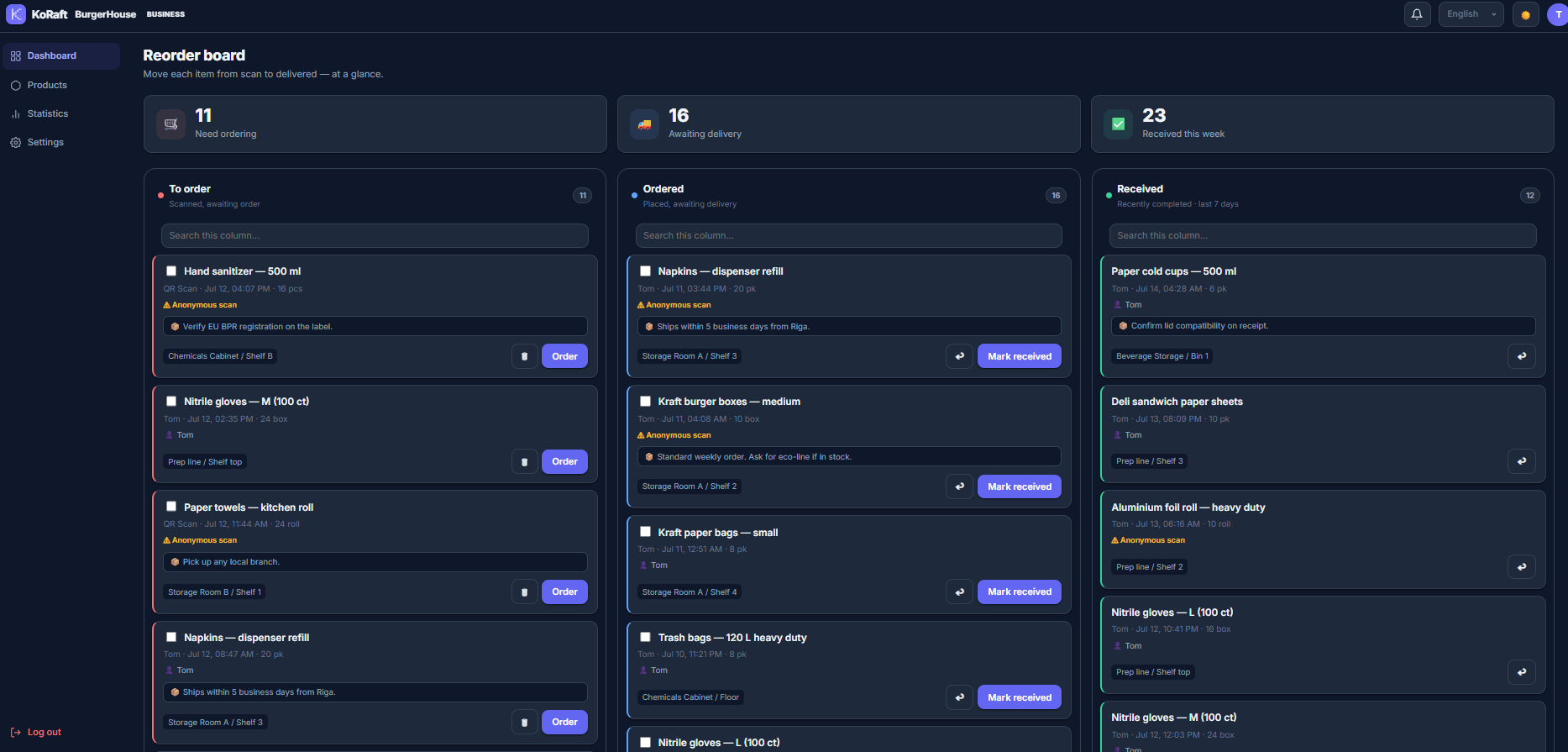Open Settings in sidebar

pyautogui.click(x=61, y=142)
